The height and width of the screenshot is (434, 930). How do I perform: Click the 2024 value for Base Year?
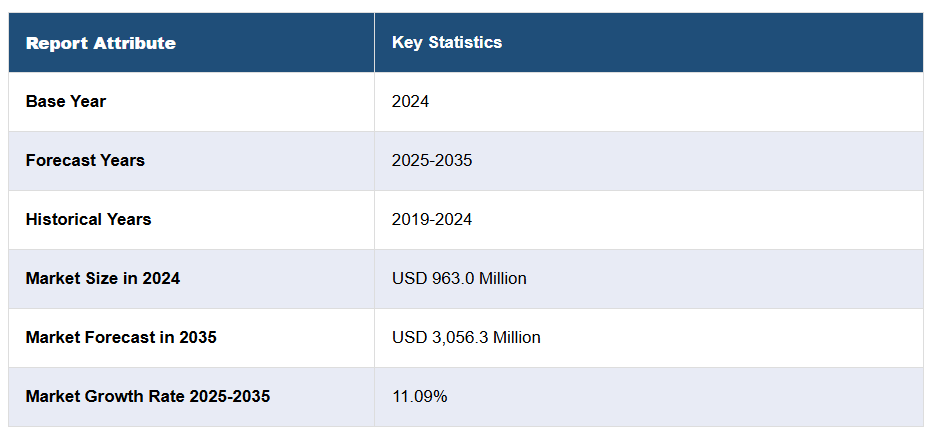pos(410,101)
